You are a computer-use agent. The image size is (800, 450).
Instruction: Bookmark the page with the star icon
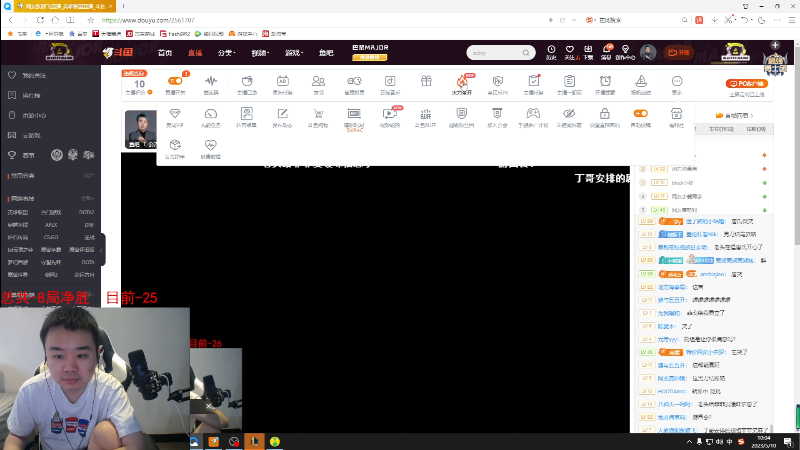pyautogui.click(x=90, y=20)
